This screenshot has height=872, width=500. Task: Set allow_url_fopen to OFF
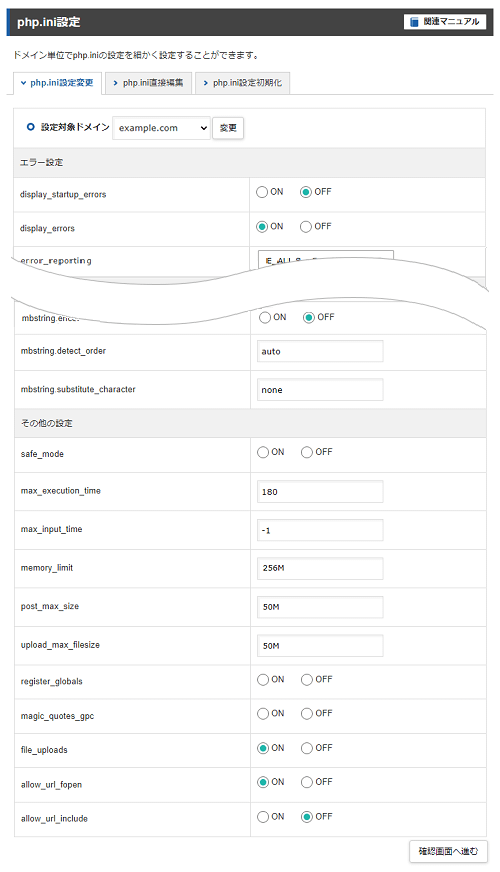pos(307,782)
